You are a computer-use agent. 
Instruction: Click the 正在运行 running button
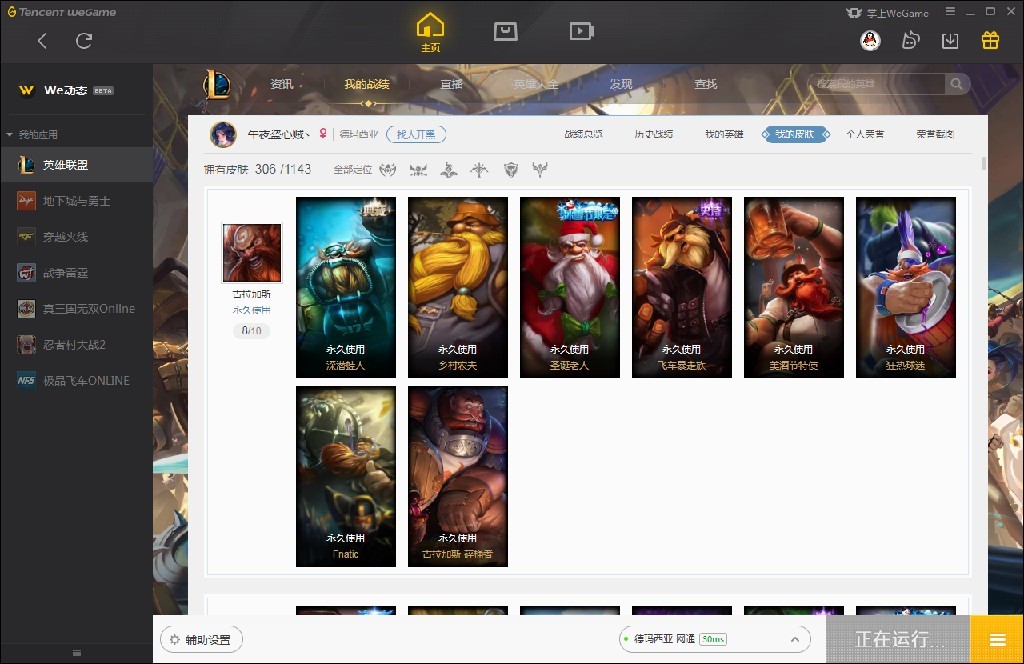coord(898,639)
